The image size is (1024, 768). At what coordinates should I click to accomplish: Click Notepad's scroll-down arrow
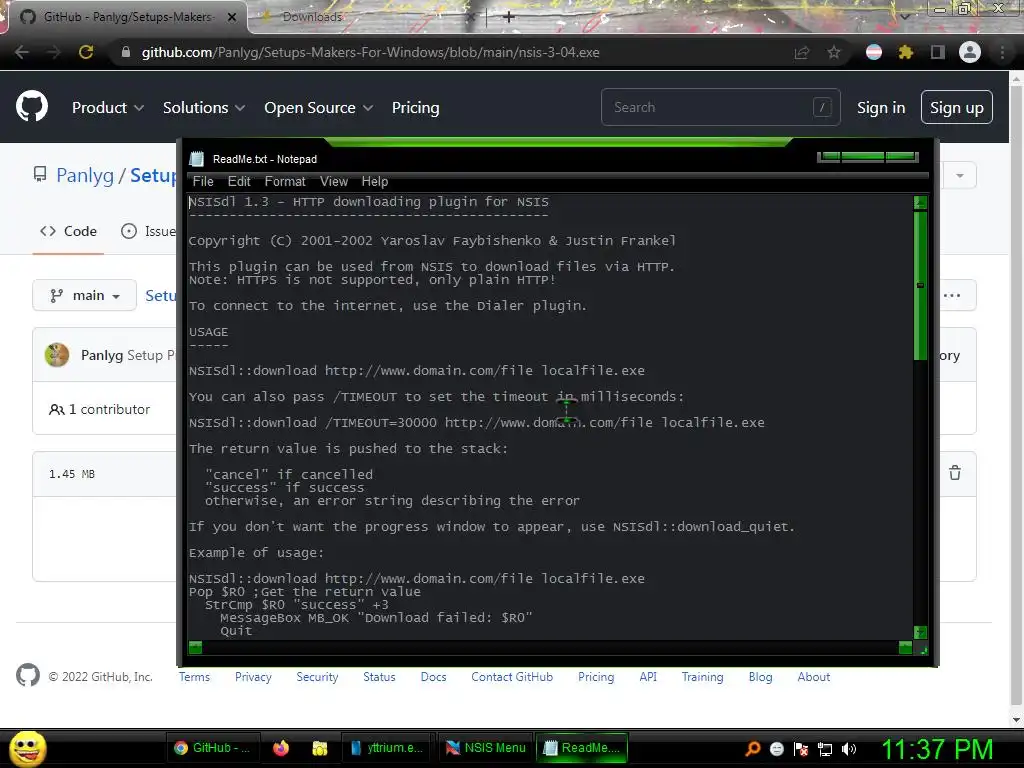pos(920,632)
